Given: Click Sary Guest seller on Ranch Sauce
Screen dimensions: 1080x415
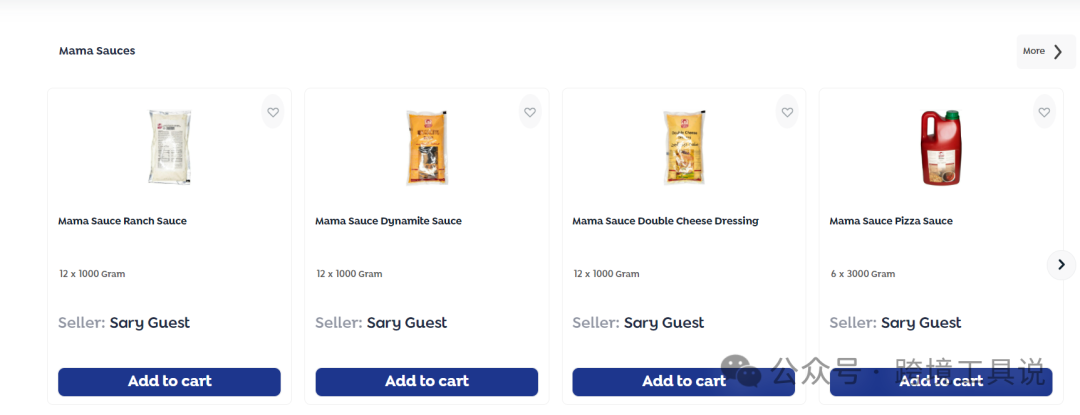Looking at the screenshot, I should coord(149,323).
